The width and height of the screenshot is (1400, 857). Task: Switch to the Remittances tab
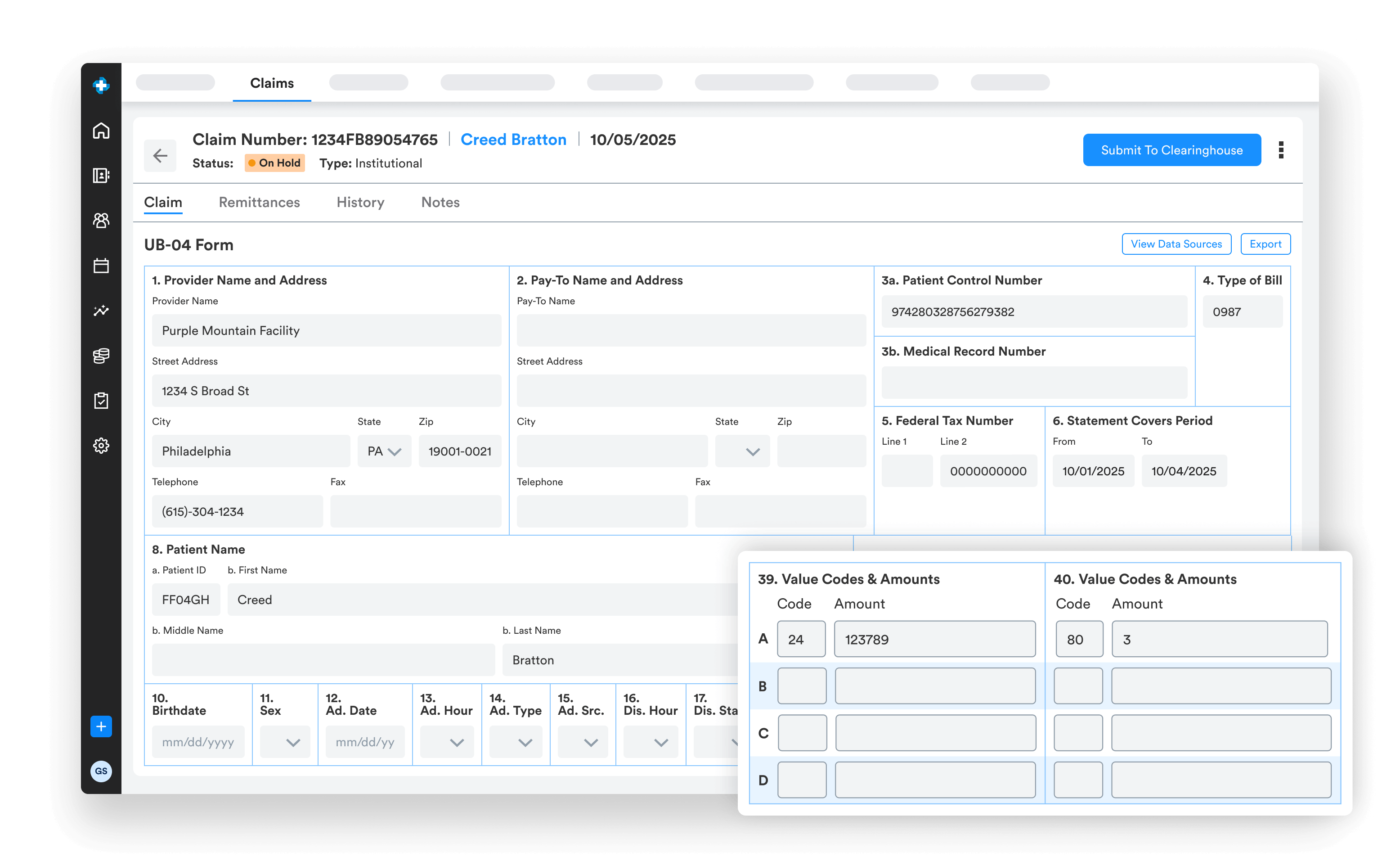tap(259, 202)
